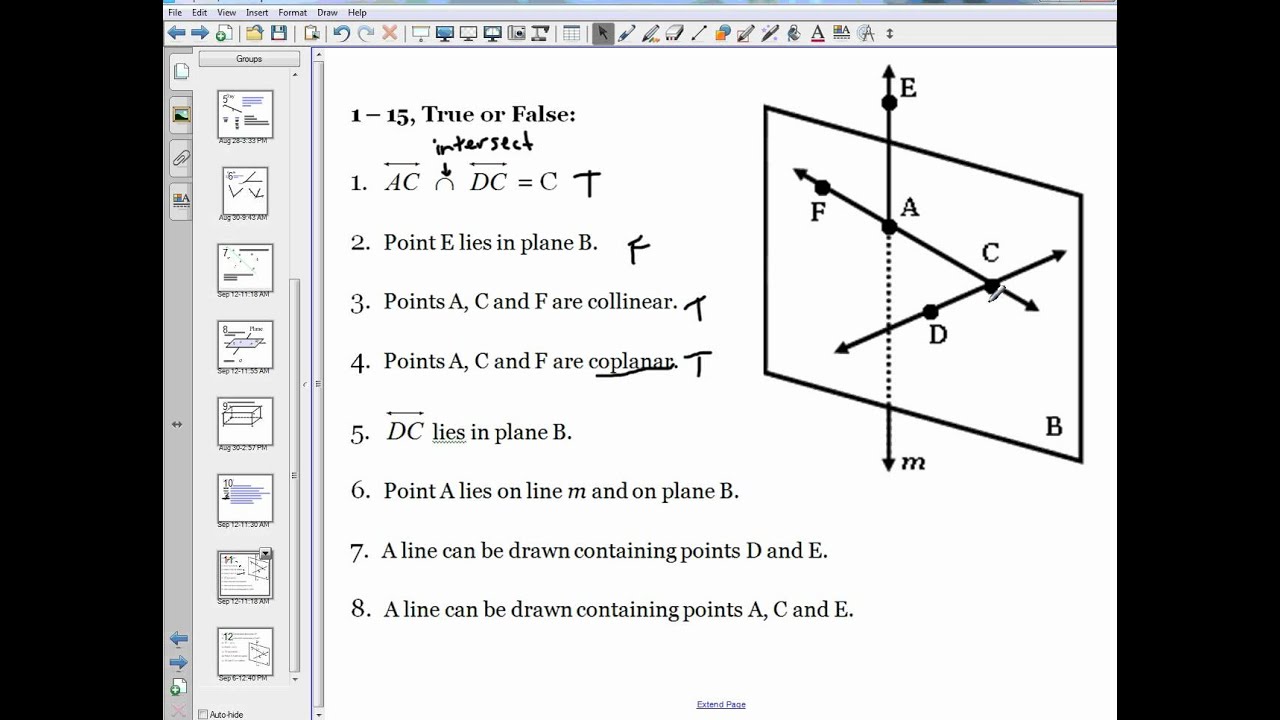Open a file with the folder icon

[254, 33]
